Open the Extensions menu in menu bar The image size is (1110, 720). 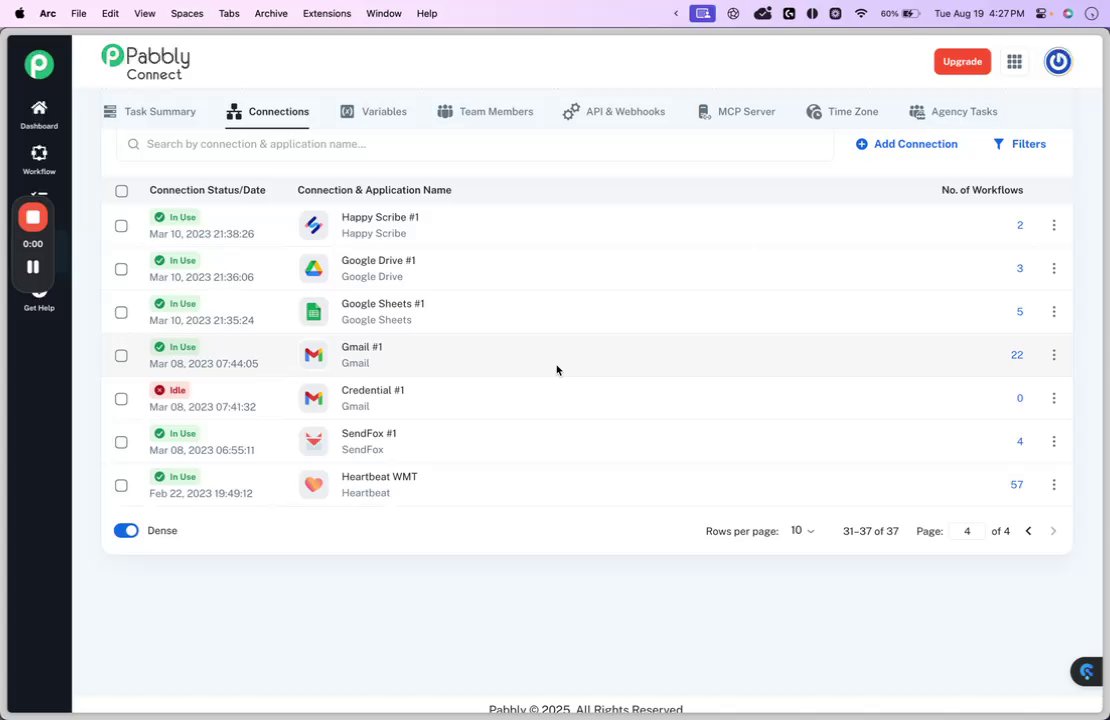326,13
